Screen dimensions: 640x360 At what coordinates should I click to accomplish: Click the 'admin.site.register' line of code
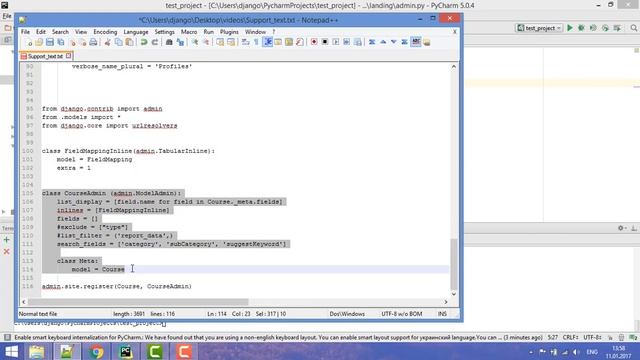point(117,287)
